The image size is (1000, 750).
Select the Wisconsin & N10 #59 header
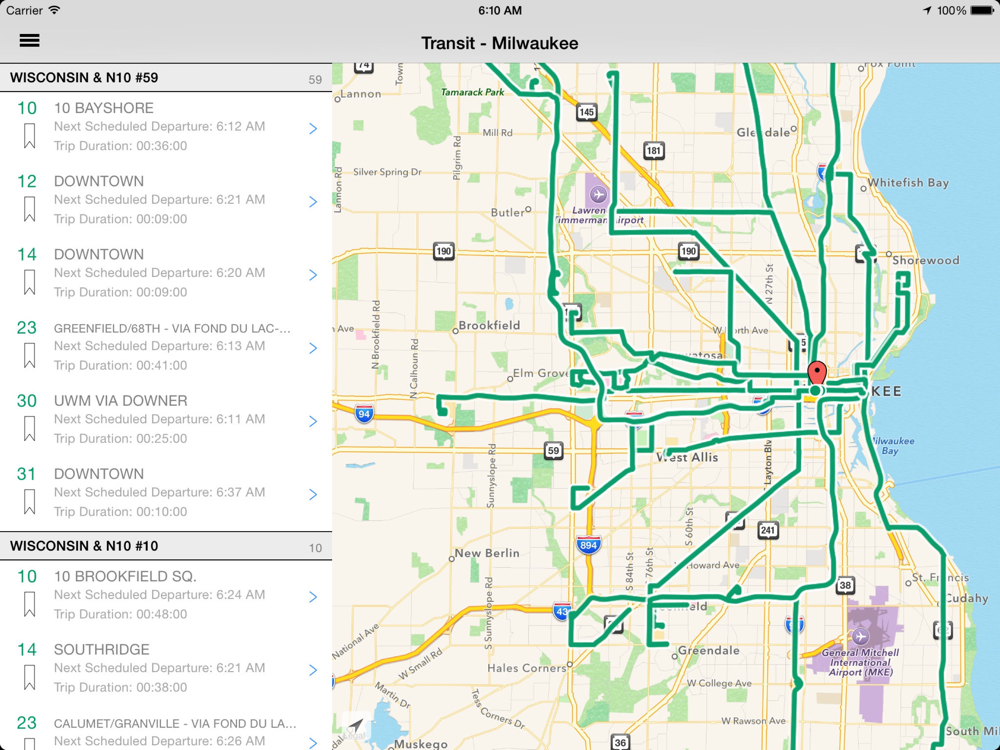[x=166, y=78]
